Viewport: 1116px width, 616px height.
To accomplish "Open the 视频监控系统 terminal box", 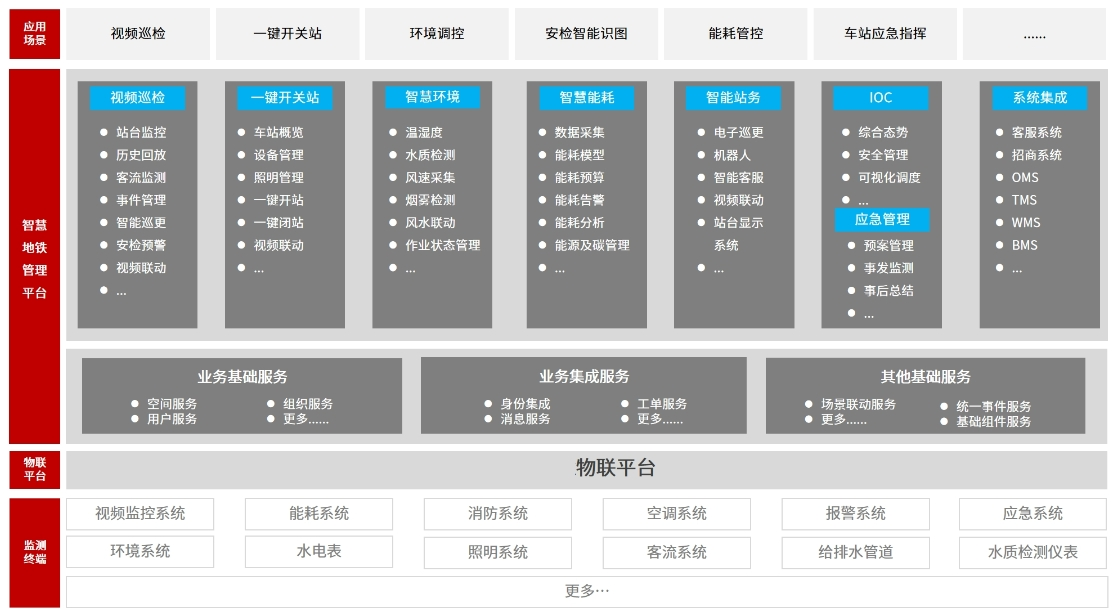I will coord(140,514).
